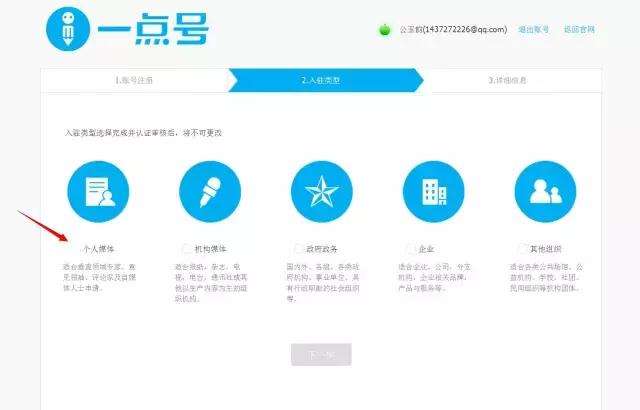The width and height of the screenshot is (640, 410).
Task: Click the 政府政务 description text
Action: pos(323,283)
